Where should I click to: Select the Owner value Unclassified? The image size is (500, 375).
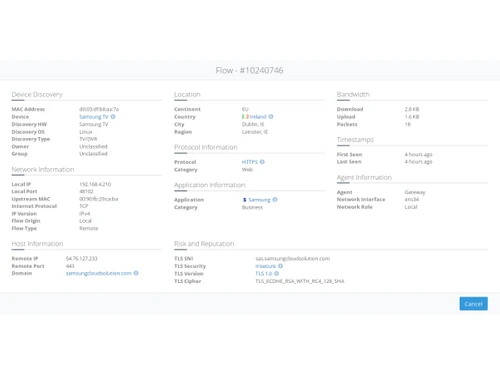[93, 147]
